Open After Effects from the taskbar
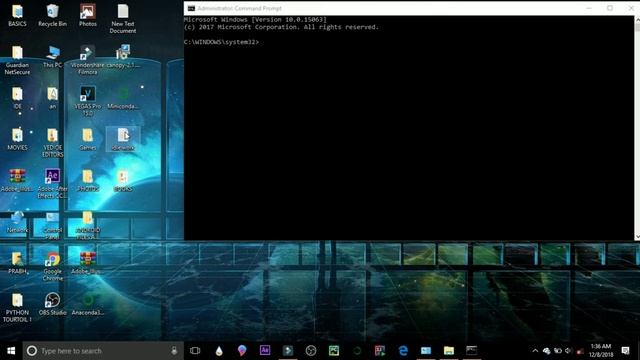 click(x=264, y=350)
